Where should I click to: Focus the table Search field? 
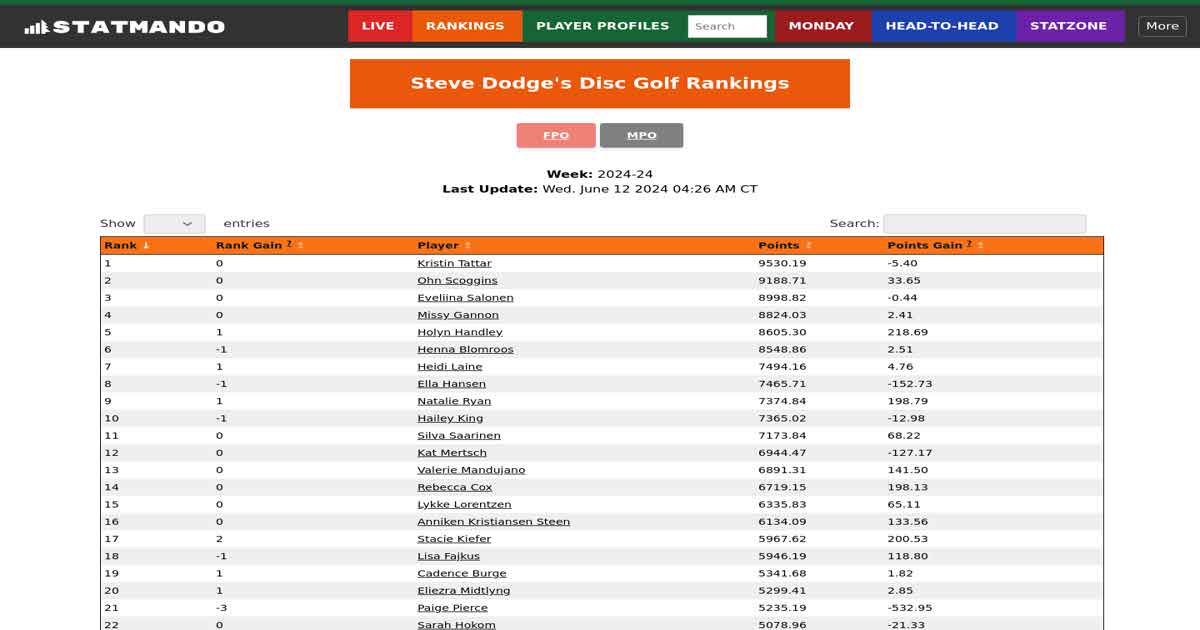984,224
